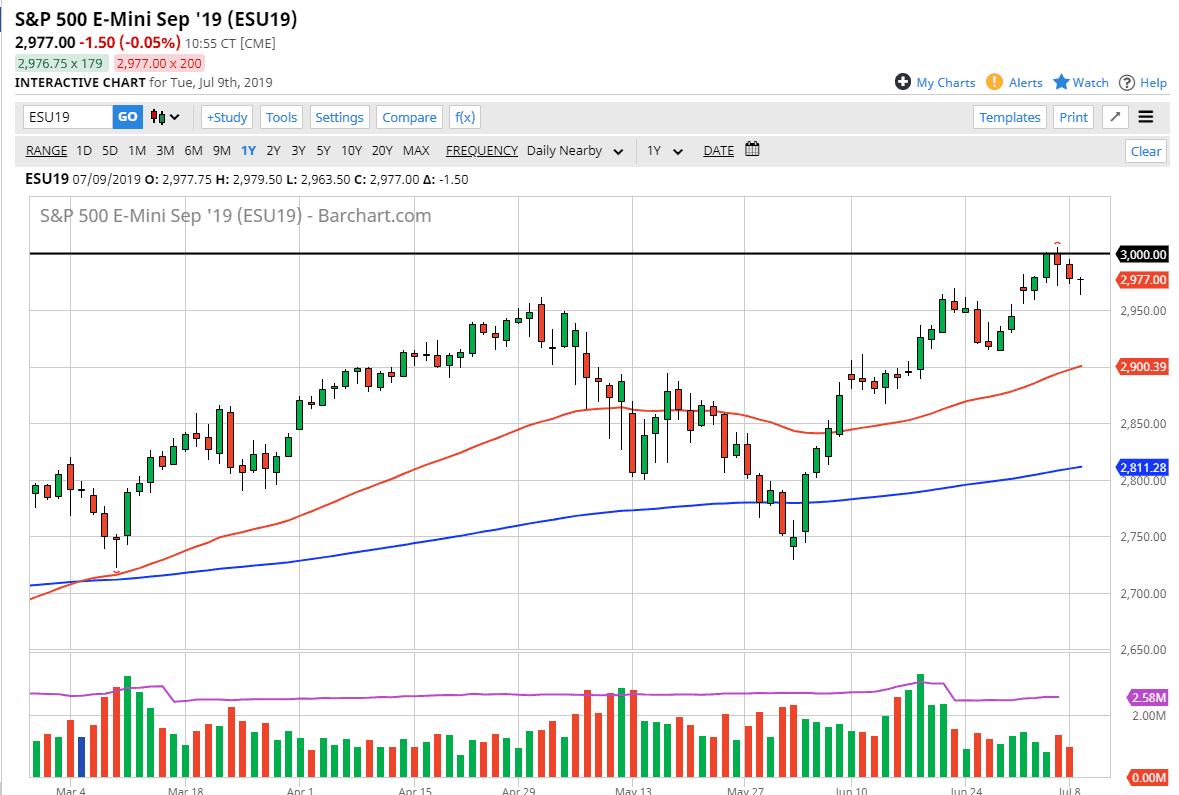This screenshot has height=795, width=1179.
Task: Open the calendar icon next to DATE
Action: point(750,148)
